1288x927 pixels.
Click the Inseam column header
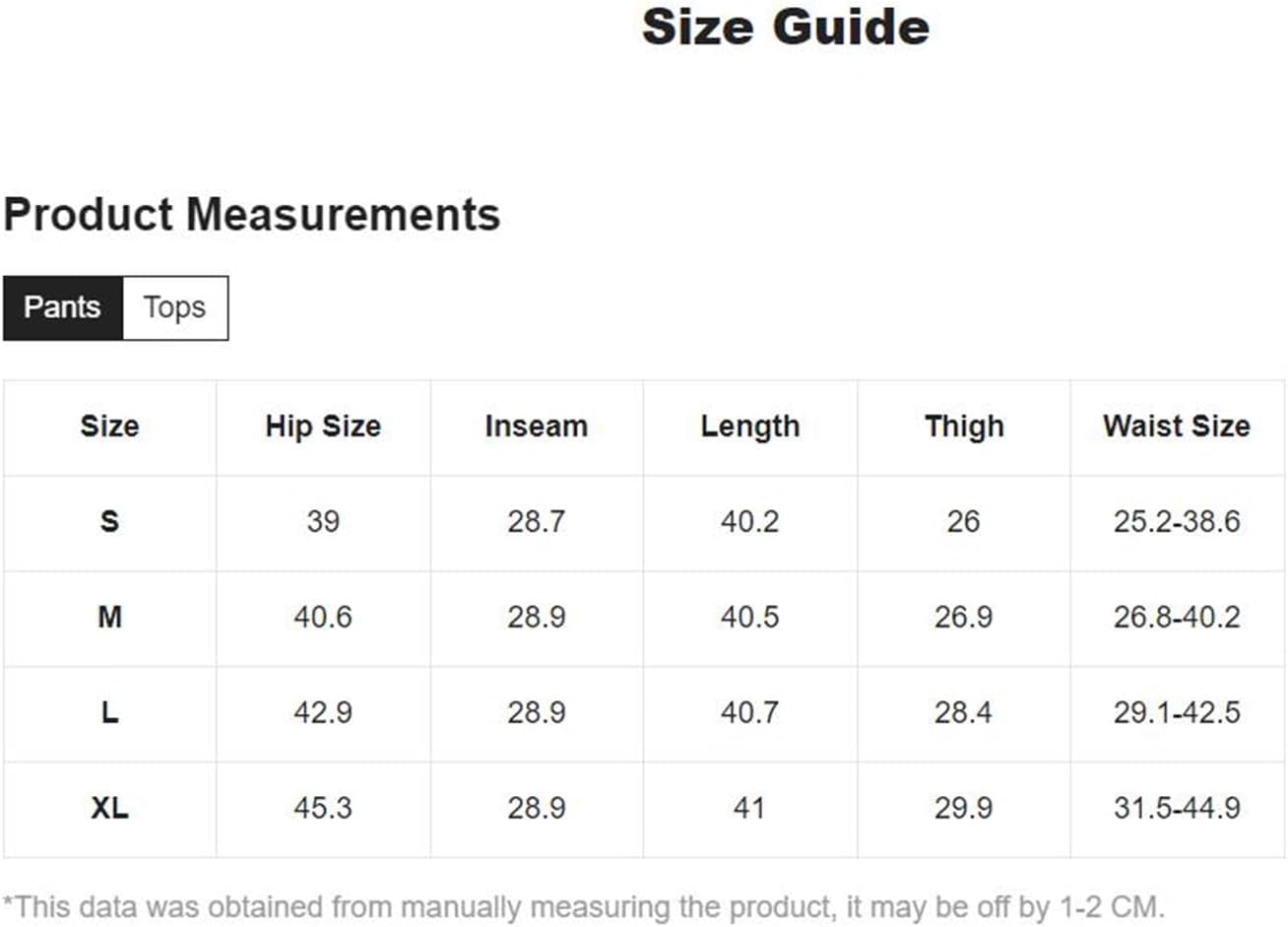(x=537, y=427)
